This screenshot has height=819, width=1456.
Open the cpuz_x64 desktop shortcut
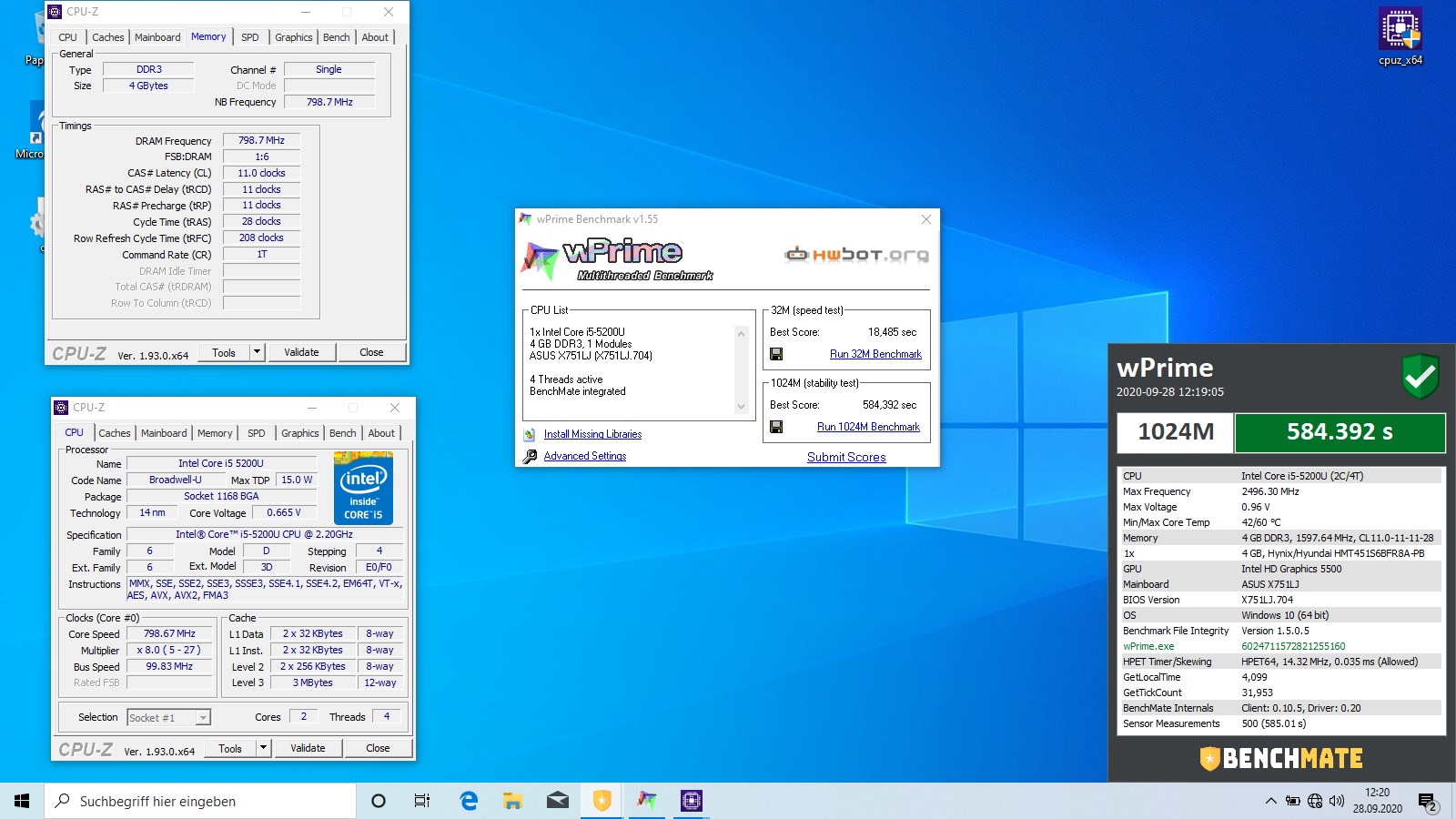[1400, 36]
